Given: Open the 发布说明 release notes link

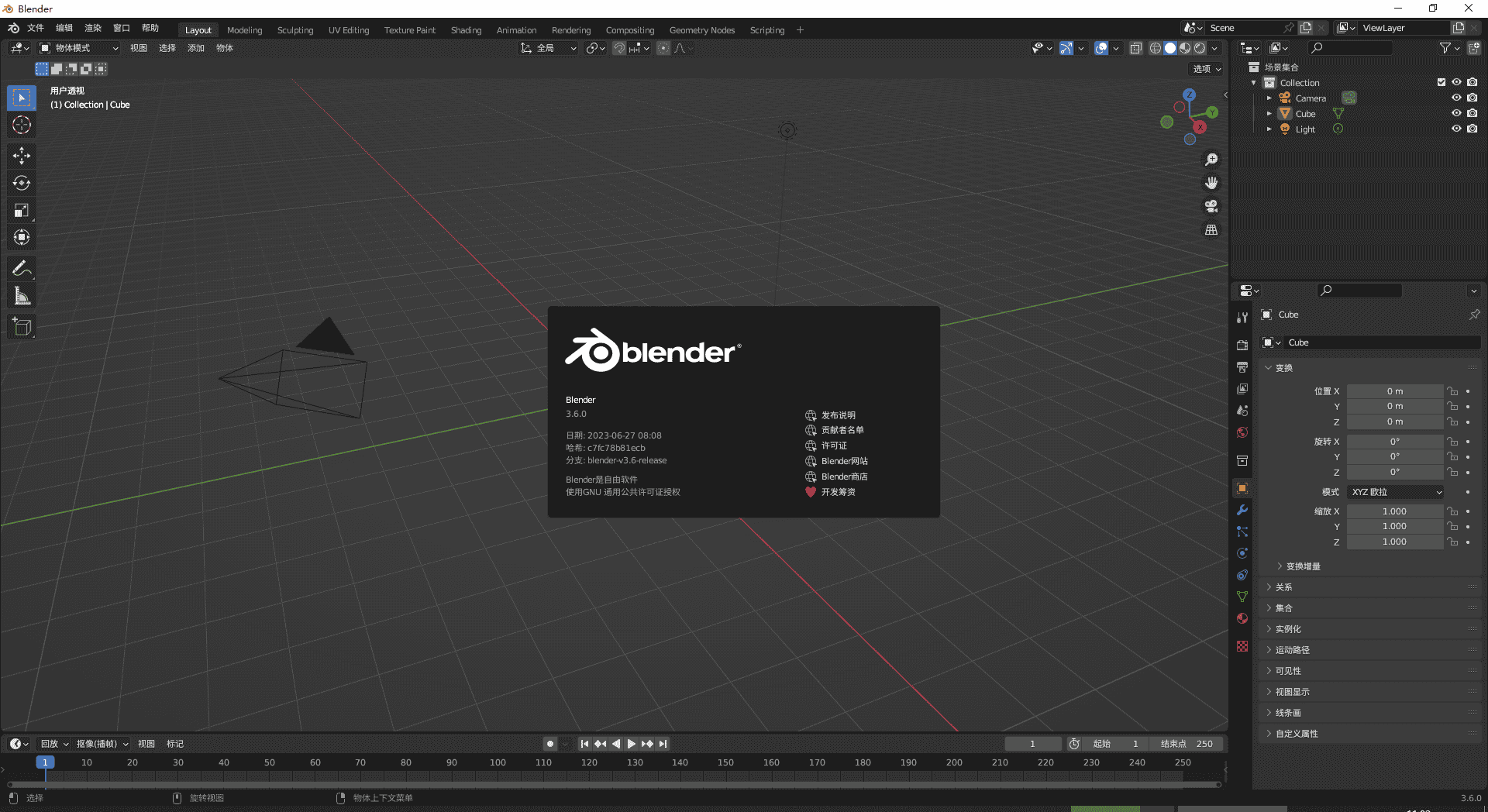Looking at the screenshot, I should pyautogui.click(x=838, y=415).
